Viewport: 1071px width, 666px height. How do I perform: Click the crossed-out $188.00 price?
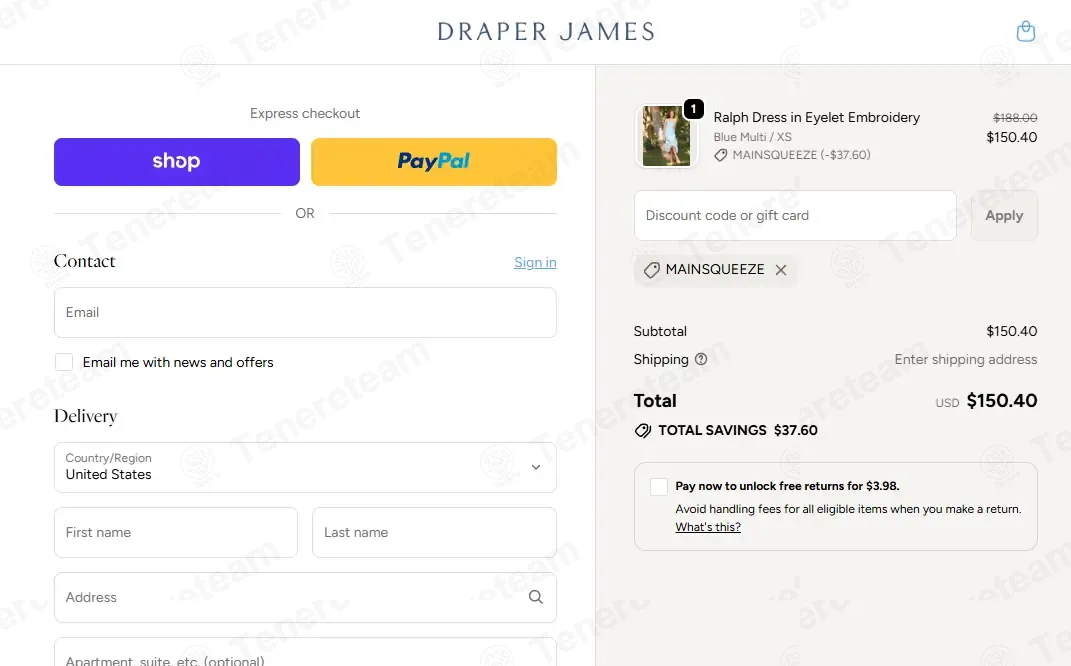point(1015,117)
